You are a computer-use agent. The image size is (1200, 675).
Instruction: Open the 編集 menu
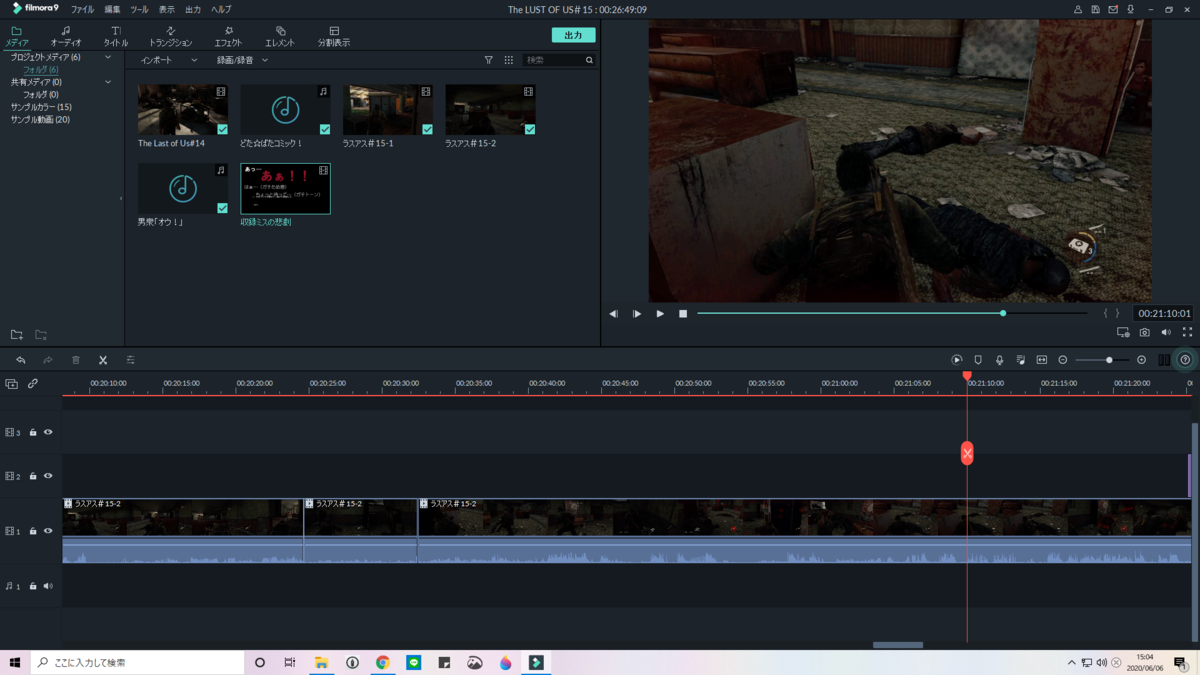click(x=112, y=9)
